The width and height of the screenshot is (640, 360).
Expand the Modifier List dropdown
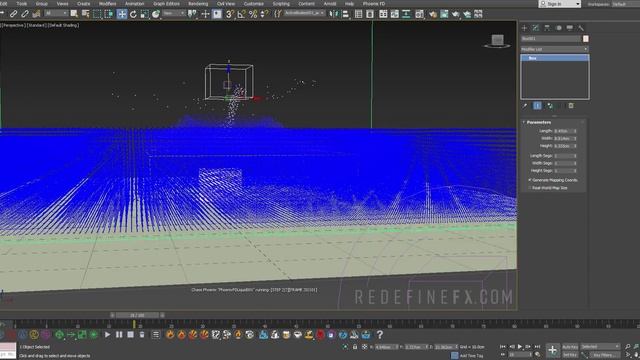tap(555, 49)
